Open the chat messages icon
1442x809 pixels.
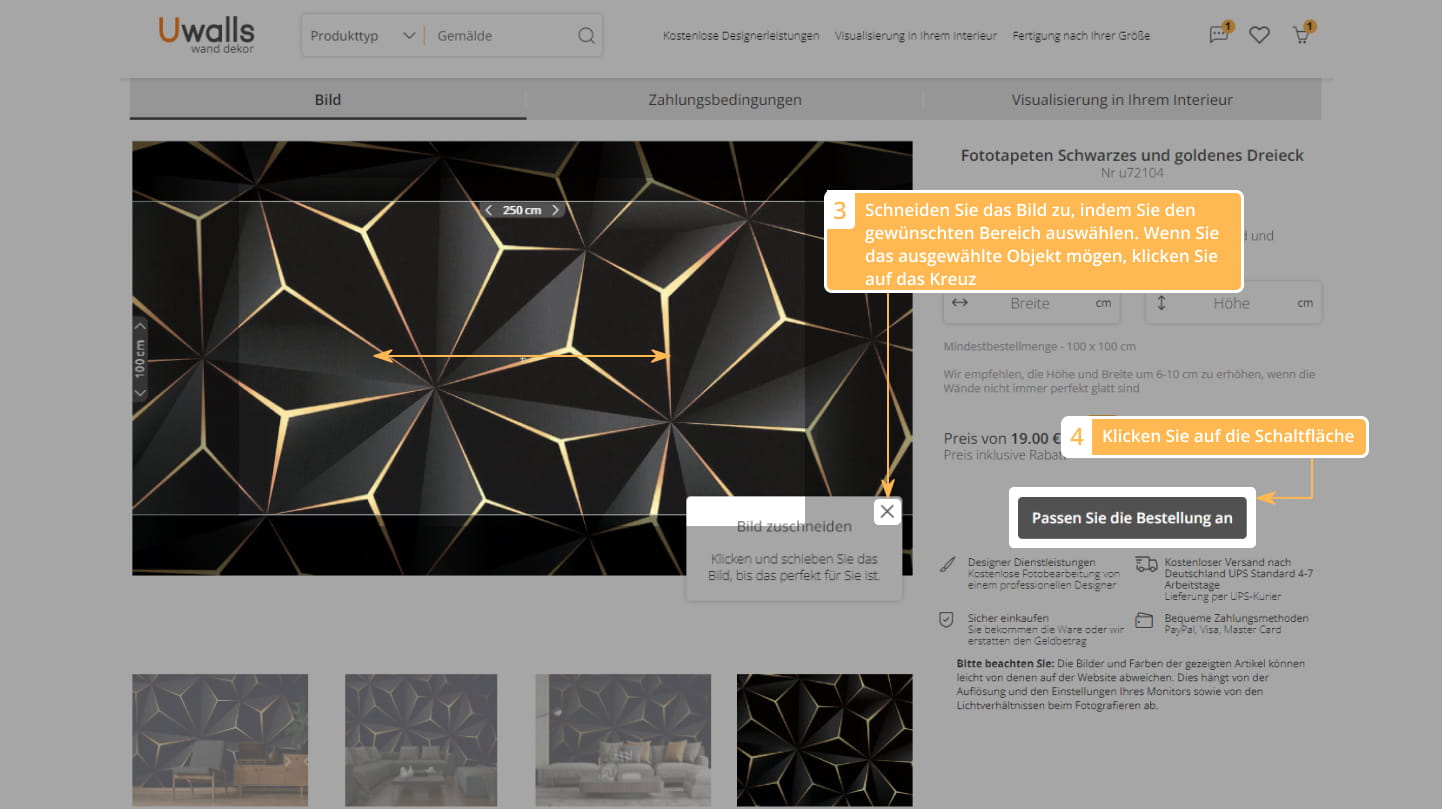coord(1218,35)
